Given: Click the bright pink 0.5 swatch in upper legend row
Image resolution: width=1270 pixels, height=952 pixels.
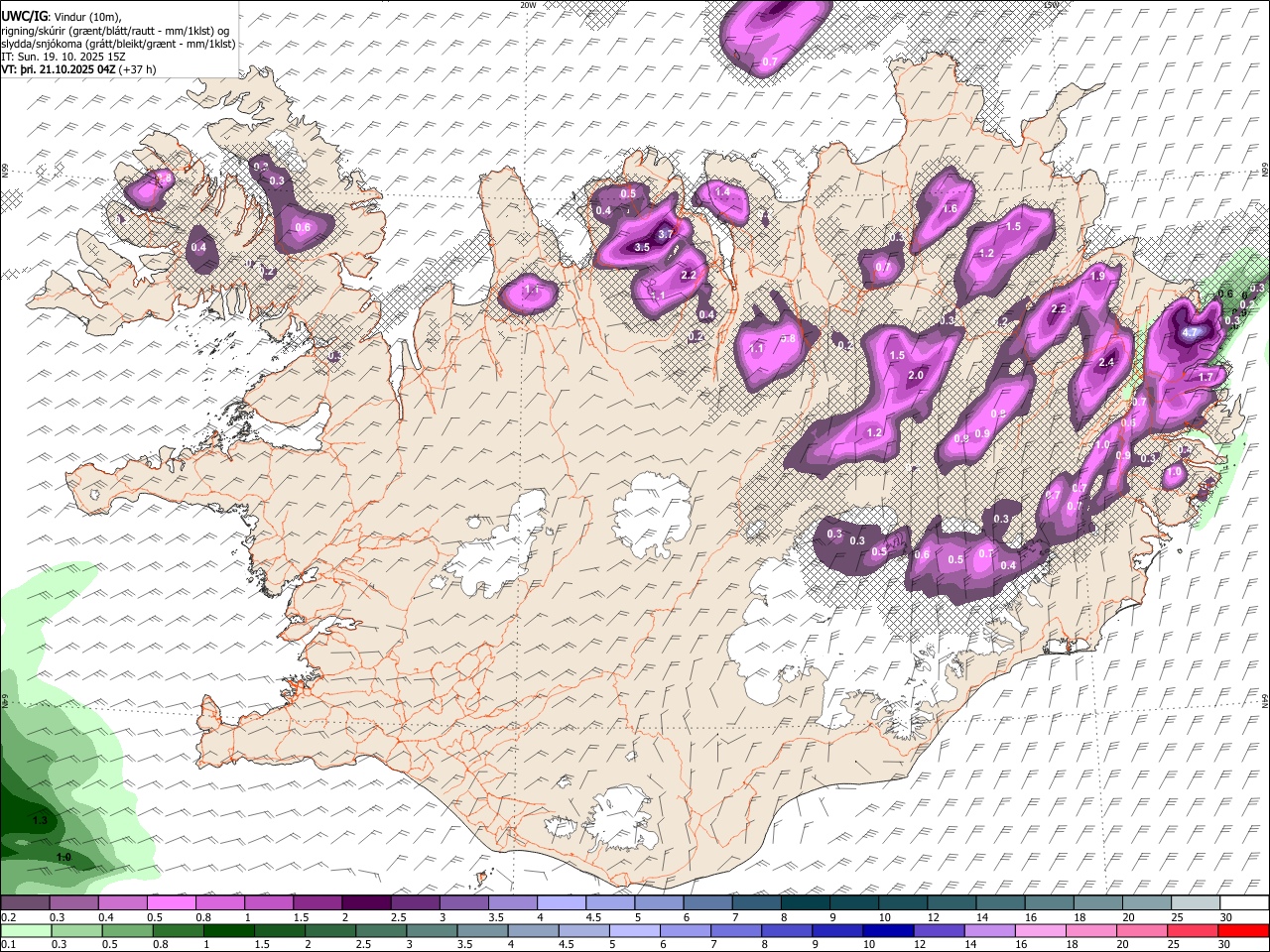Looking at the screenshot, I should coord(171,903).
